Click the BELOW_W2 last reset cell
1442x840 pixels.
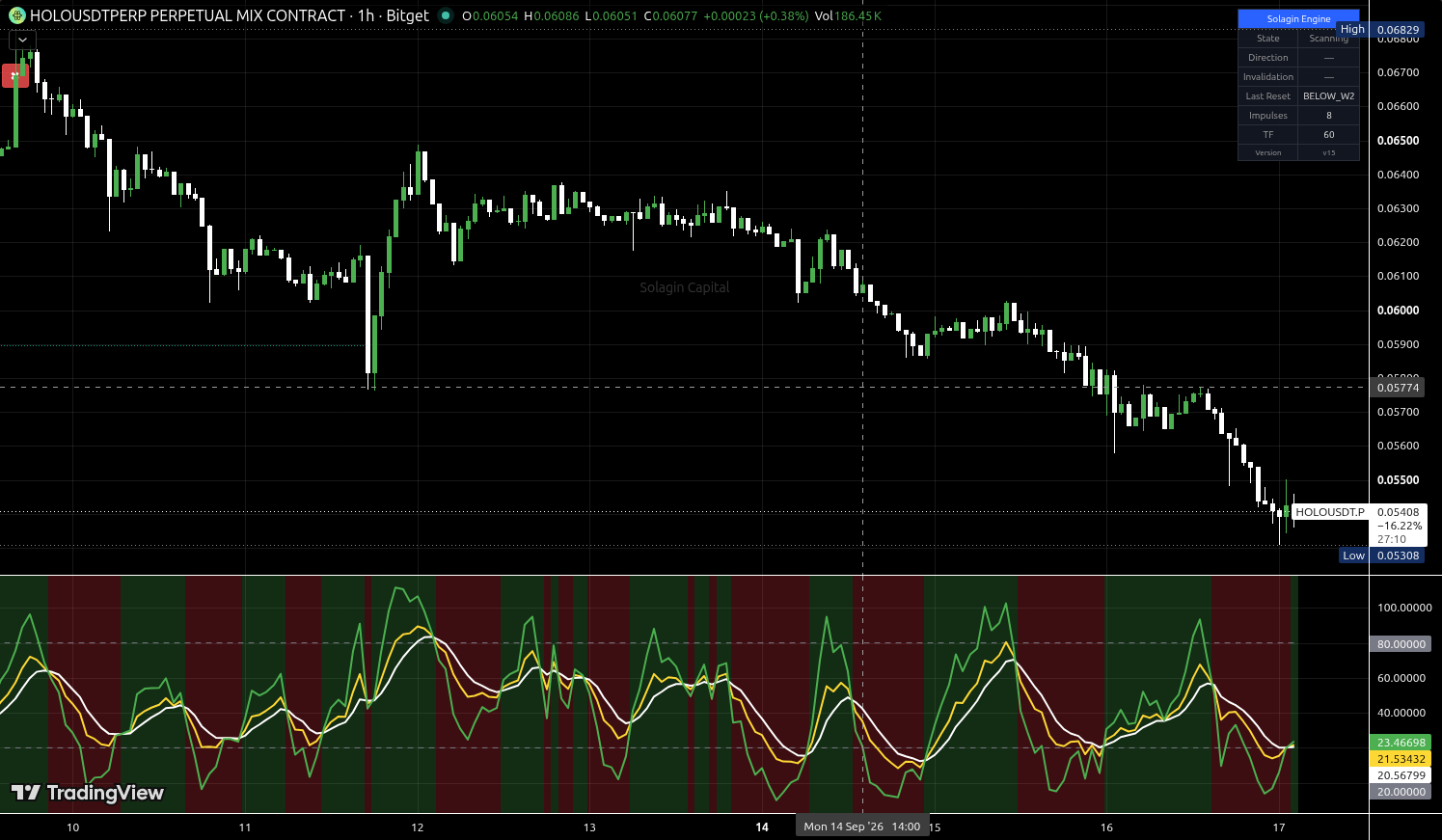click(1328, 96)
